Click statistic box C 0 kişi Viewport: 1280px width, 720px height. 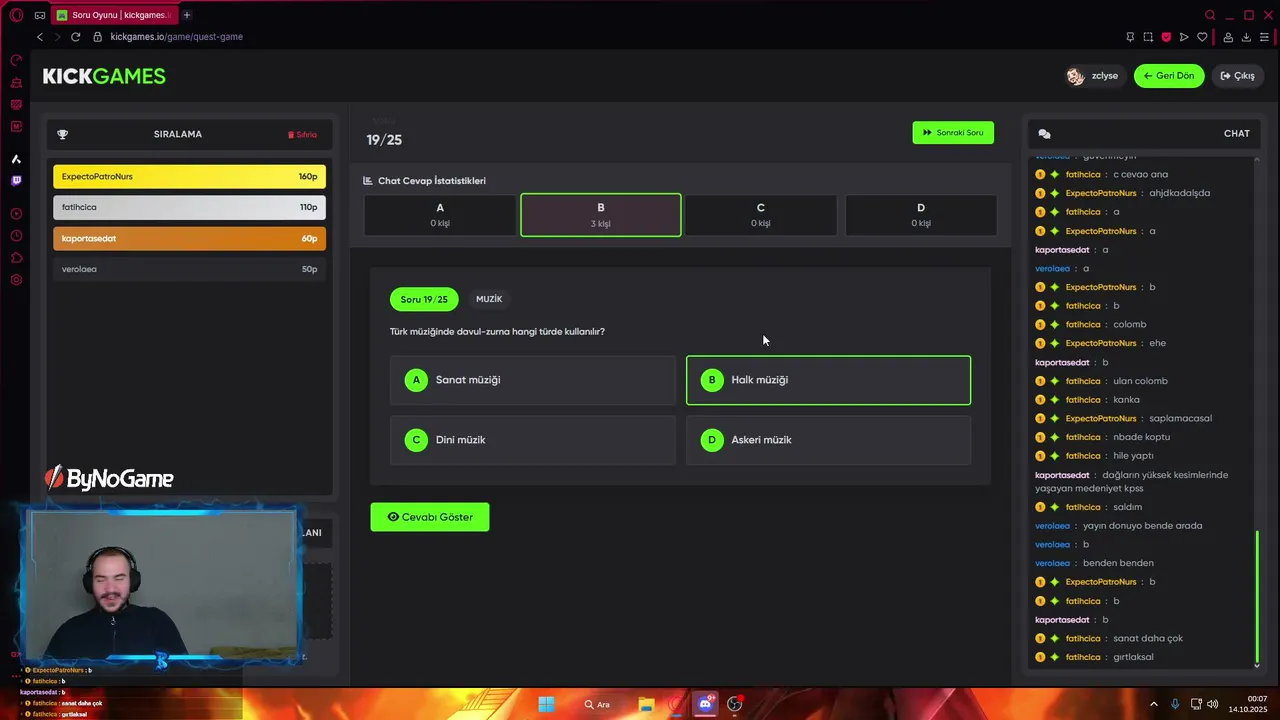(761, 215)
